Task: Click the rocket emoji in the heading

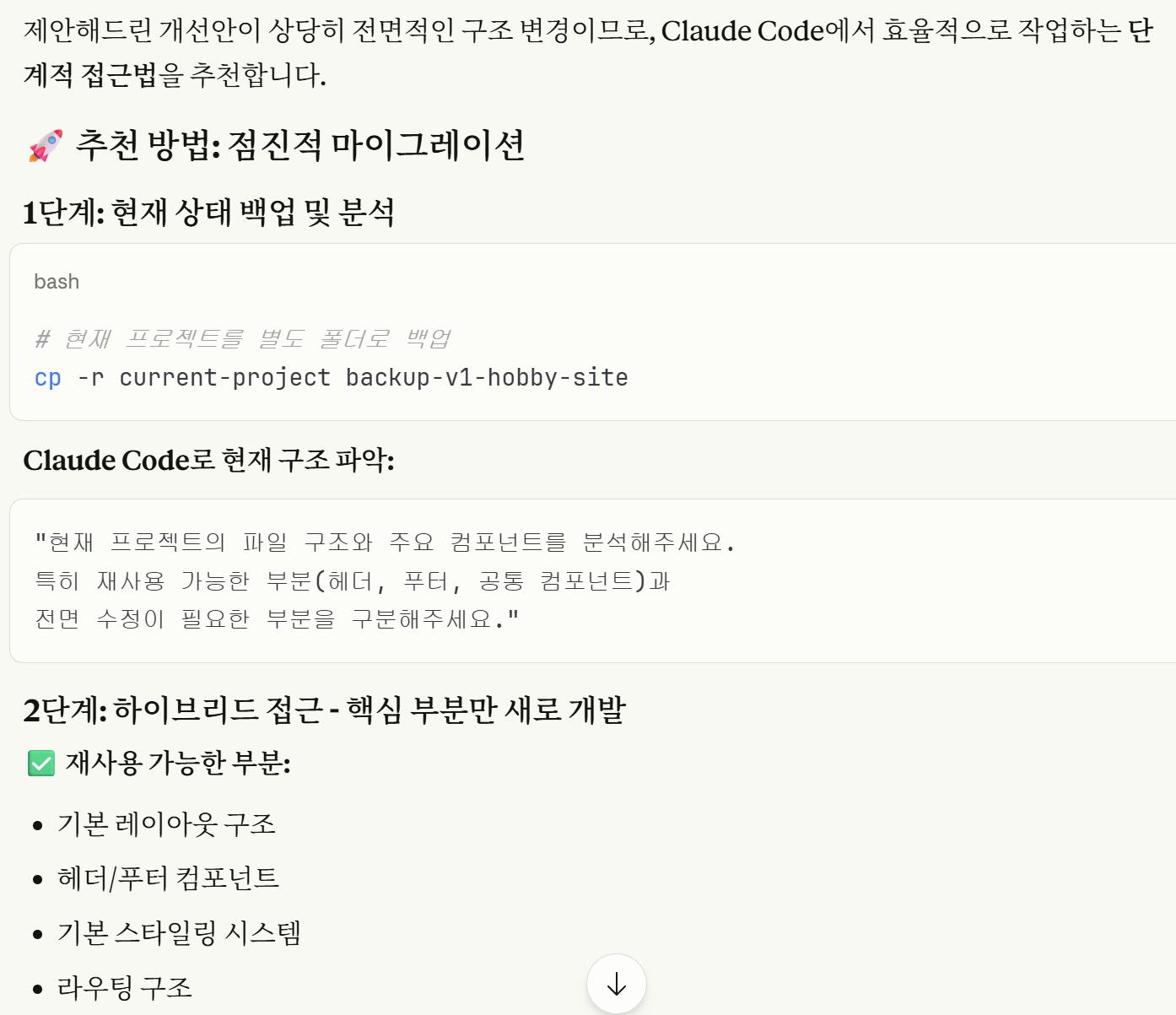Action: 46,145
